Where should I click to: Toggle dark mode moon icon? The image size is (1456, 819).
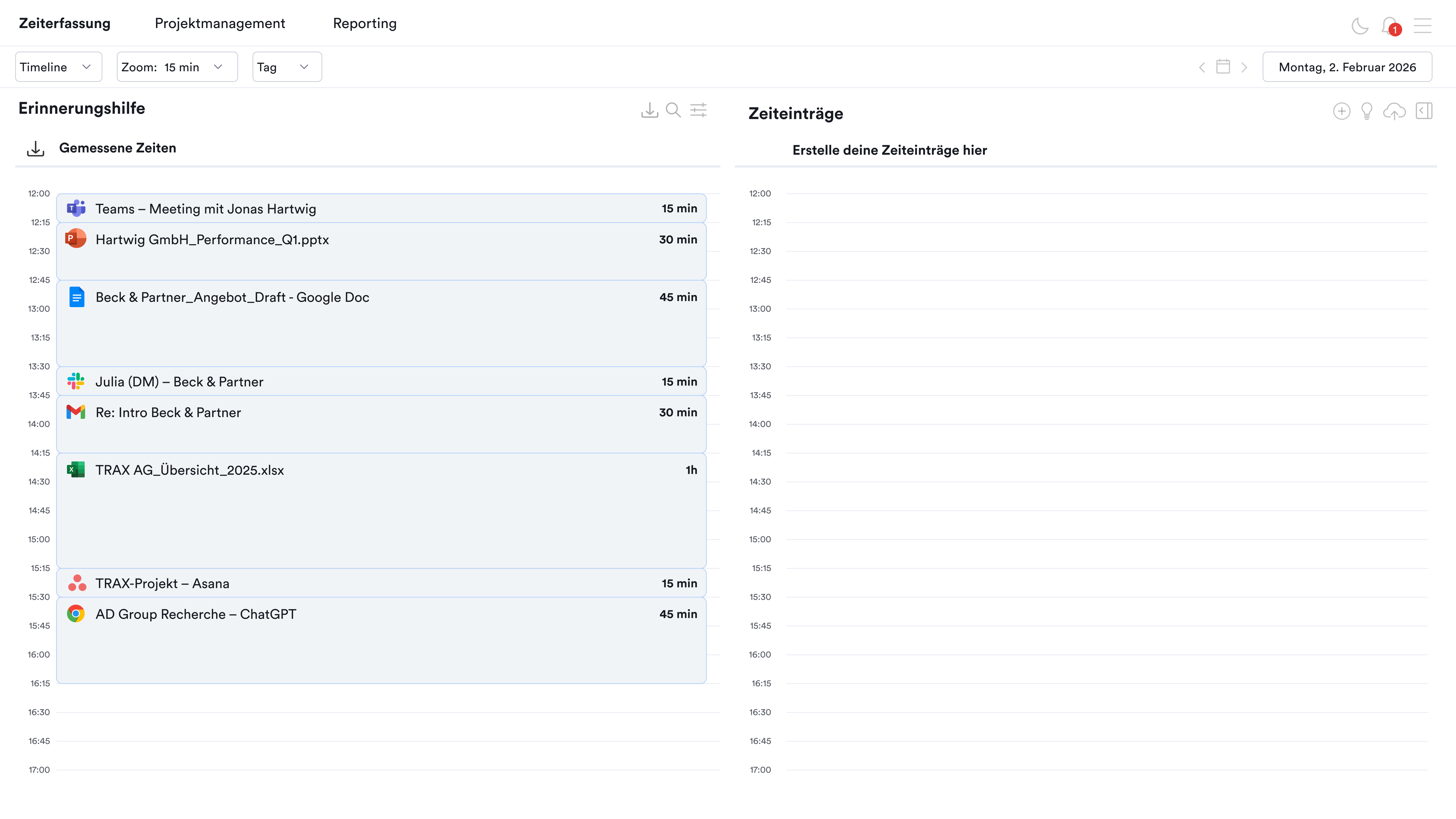(x=1359, y=26)
